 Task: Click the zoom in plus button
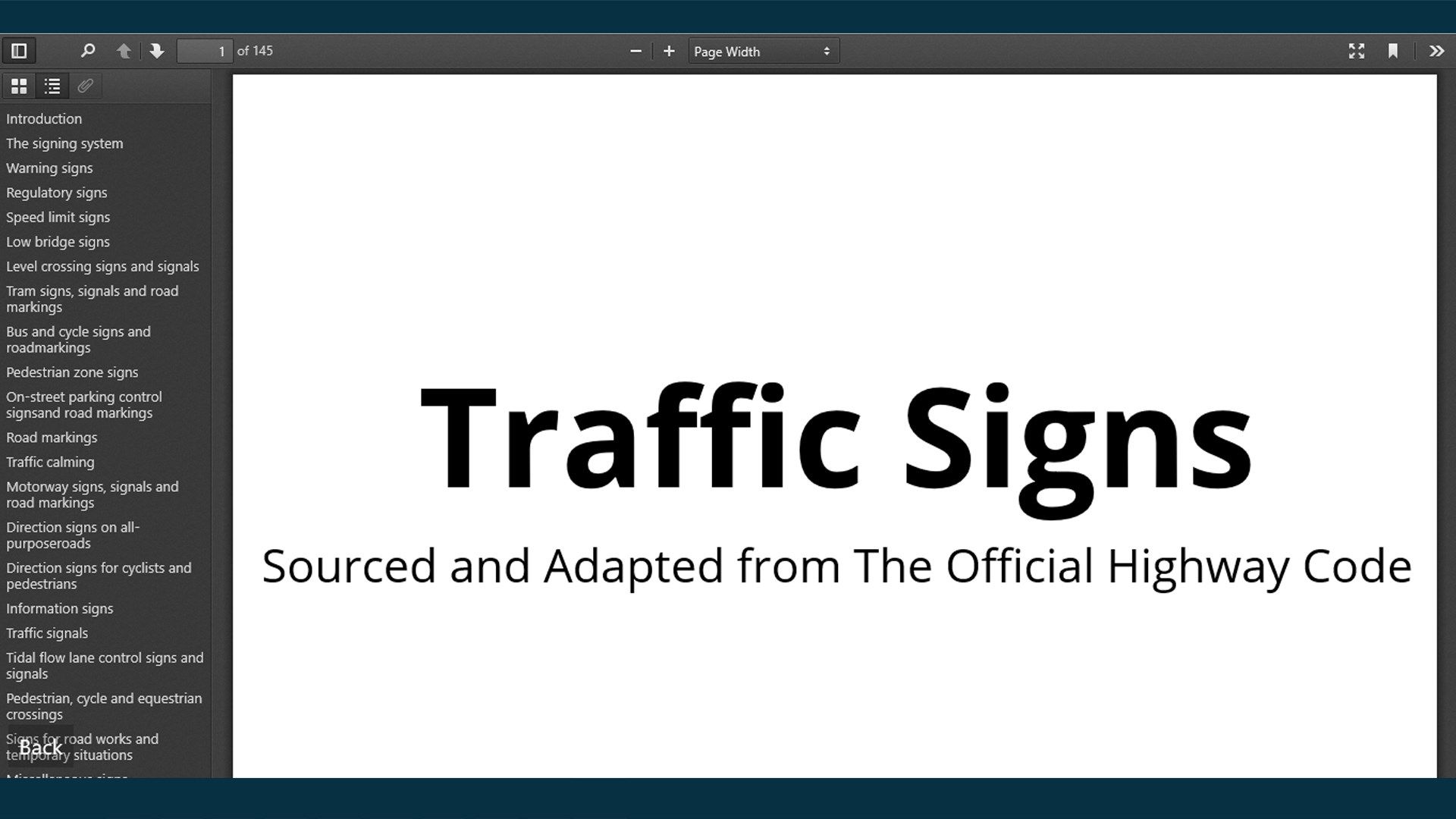669,52
